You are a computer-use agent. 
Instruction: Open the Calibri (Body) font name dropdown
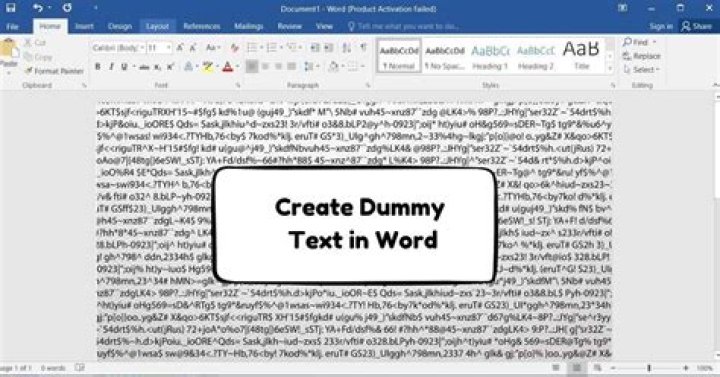tap(142, 48)
